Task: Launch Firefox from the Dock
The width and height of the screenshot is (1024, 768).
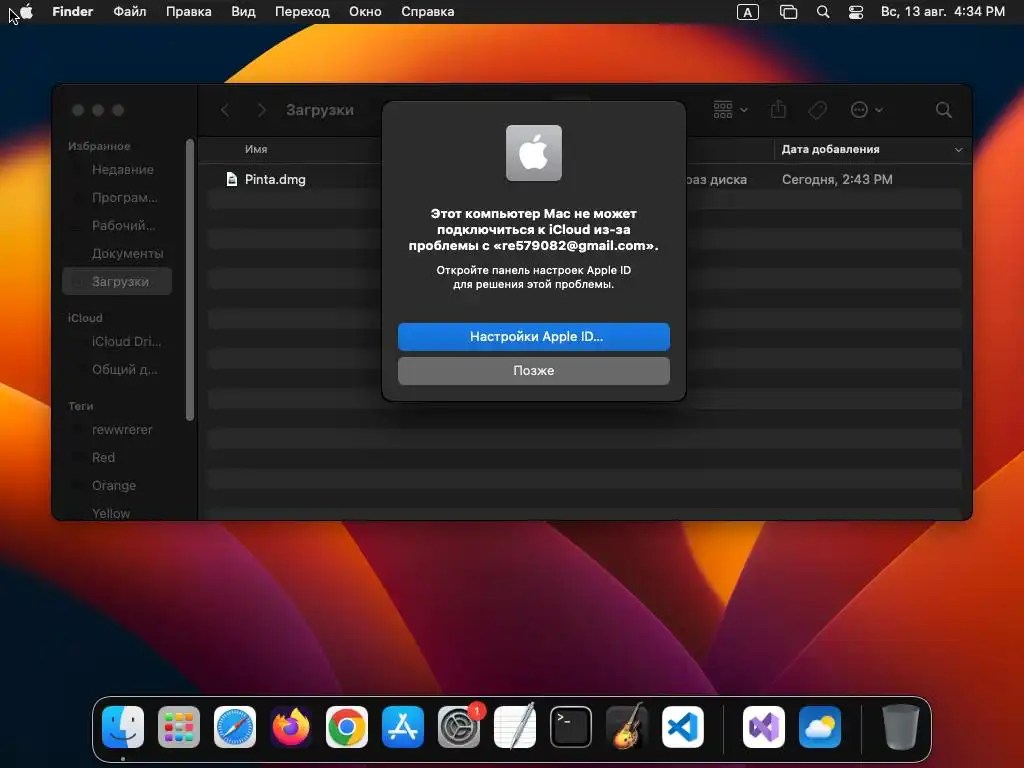Action: pyautogui.click(x=291, y=727)
